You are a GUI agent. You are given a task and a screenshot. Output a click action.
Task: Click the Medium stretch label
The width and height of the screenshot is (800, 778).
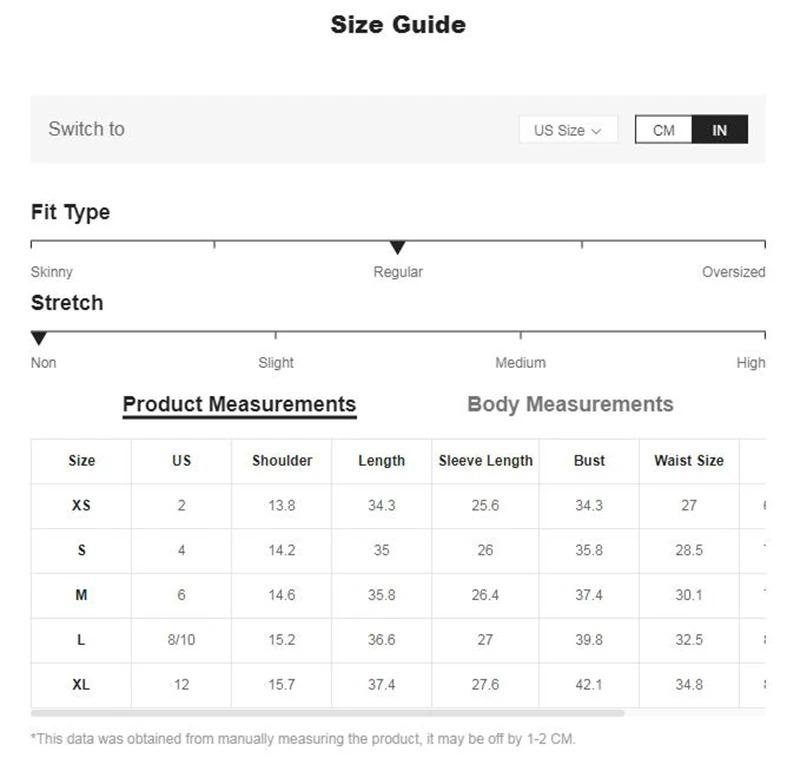[520, 363]
